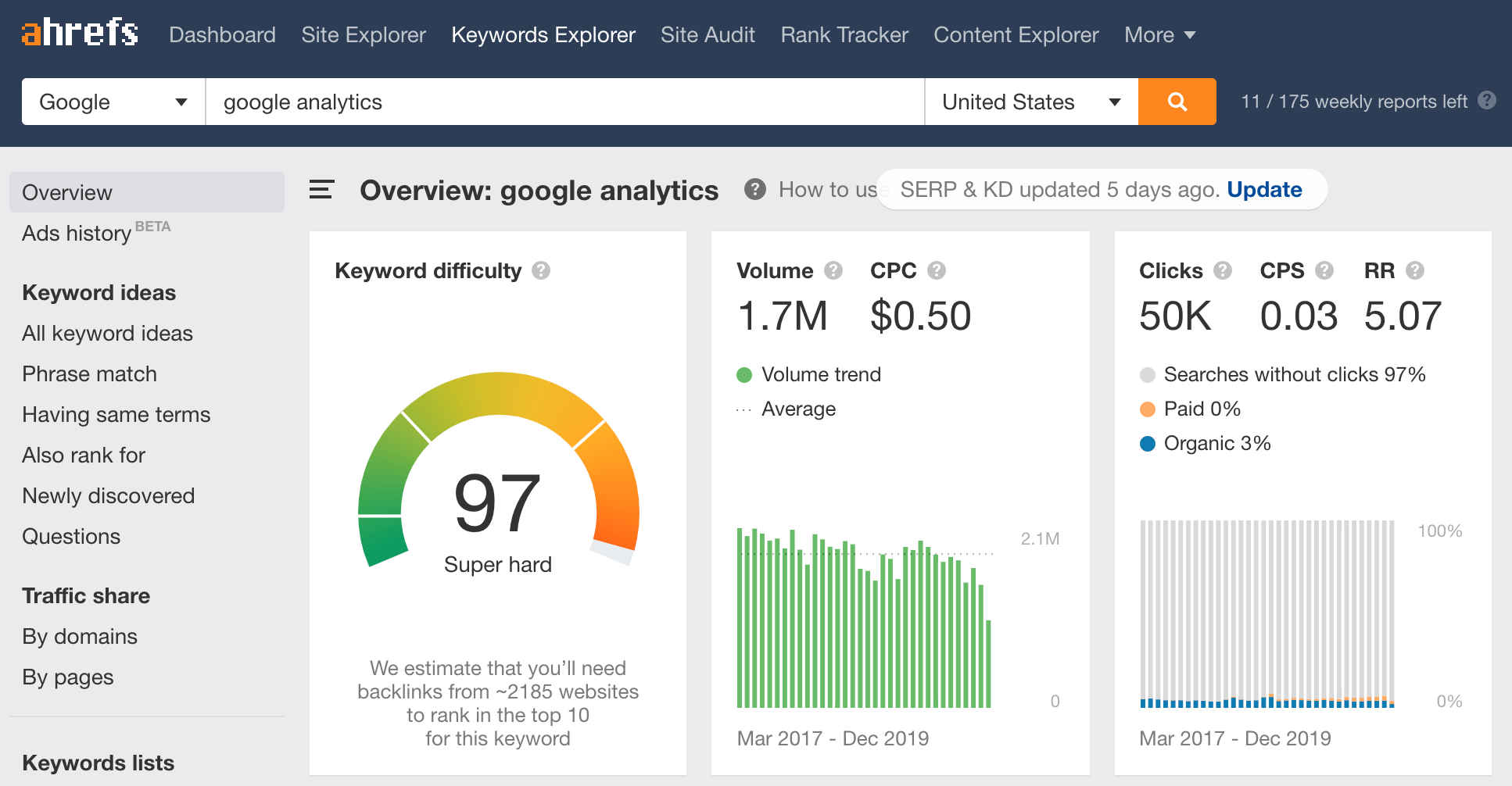Open Dashboard in top navigation
Viewport: 1512px width, 786px height.
(x=222, y=34)
